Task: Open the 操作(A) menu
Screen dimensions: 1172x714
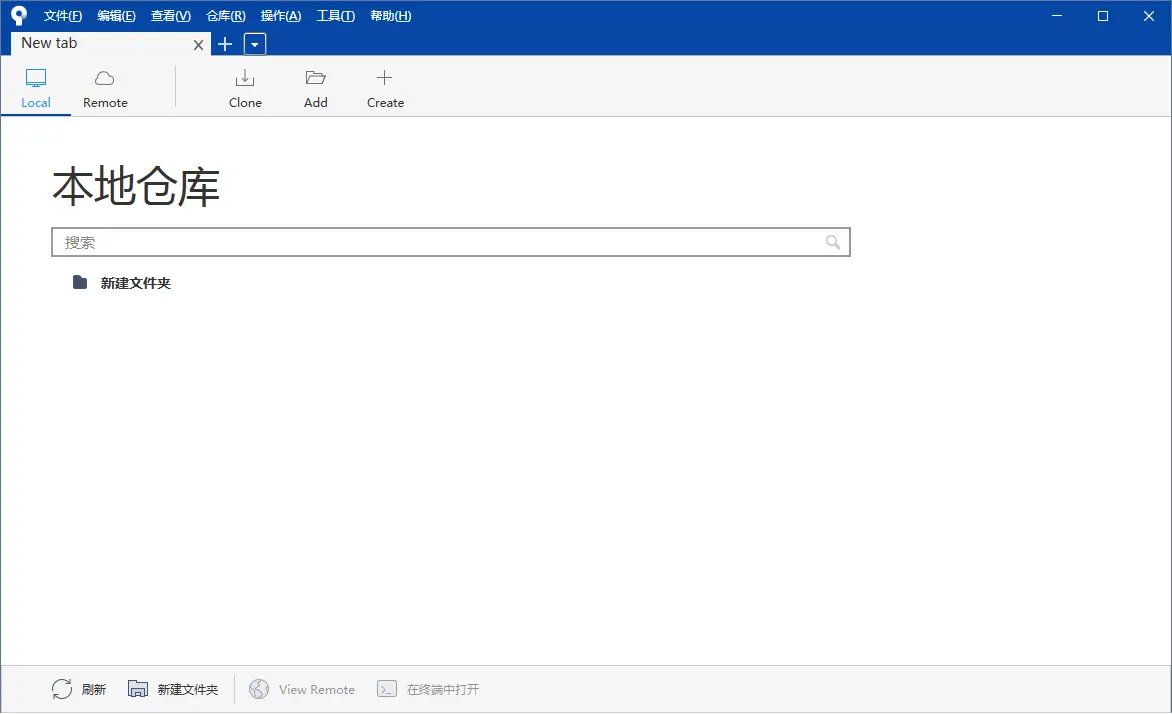Action: tap(281, 16)
